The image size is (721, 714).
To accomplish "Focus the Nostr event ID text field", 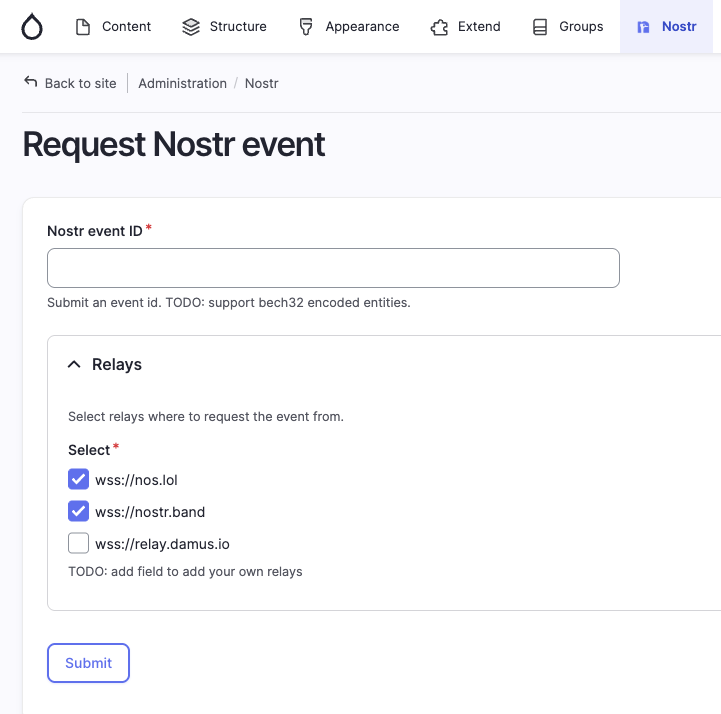I will point(333,268).
